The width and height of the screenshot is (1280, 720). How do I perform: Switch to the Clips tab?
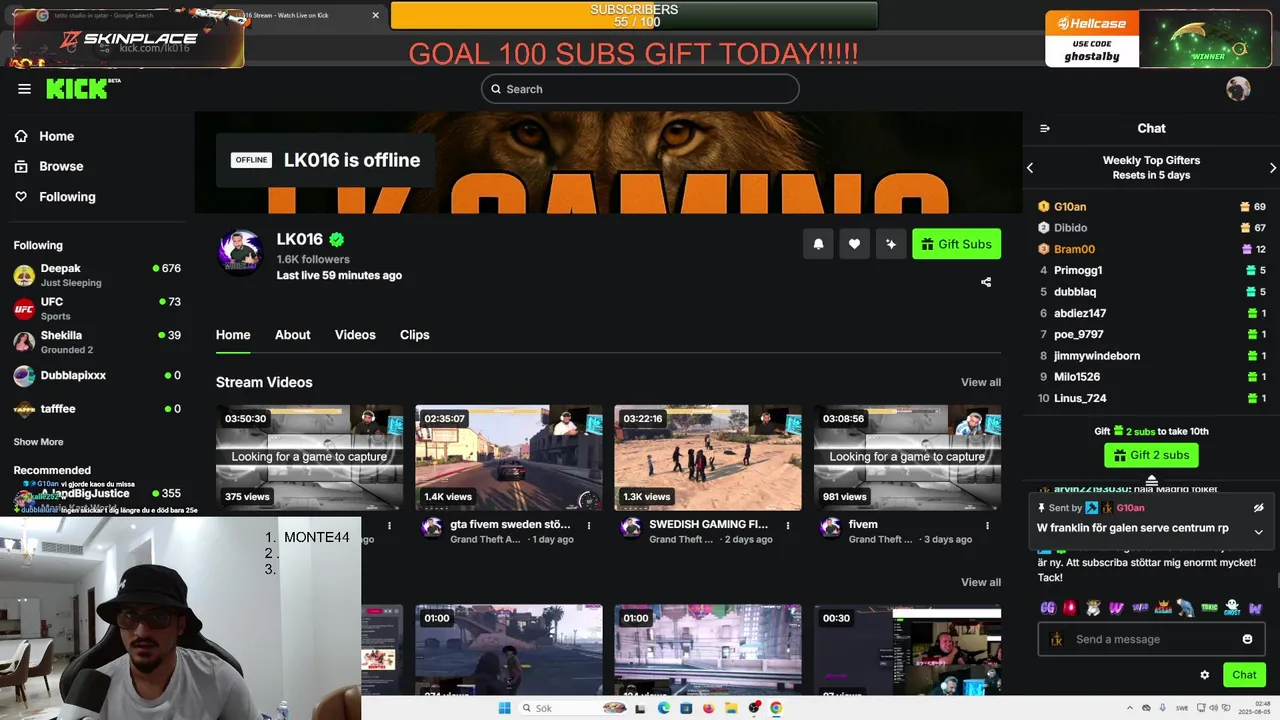414,335
